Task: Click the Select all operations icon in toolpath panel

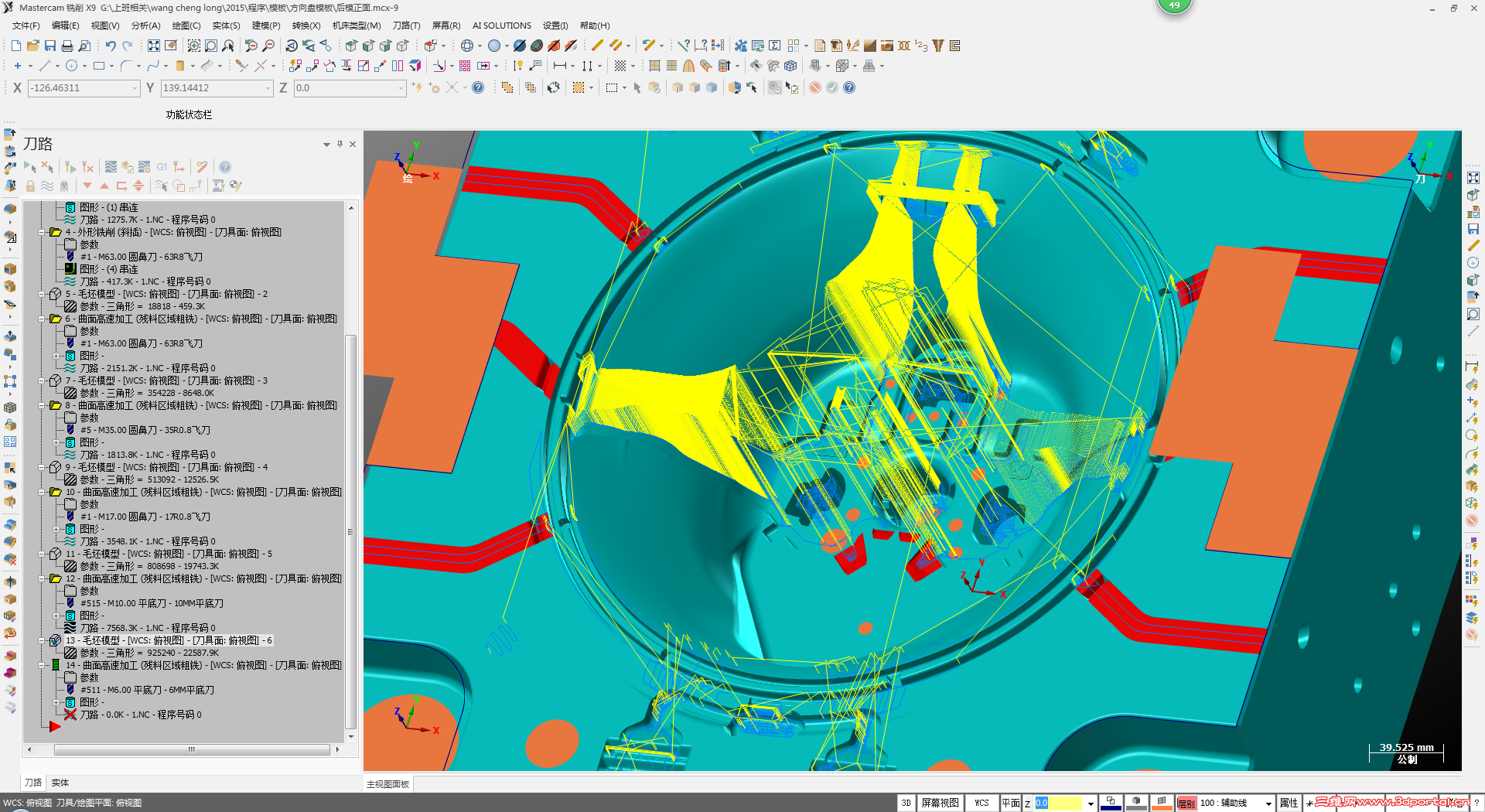Action: [x=30, y=167]
